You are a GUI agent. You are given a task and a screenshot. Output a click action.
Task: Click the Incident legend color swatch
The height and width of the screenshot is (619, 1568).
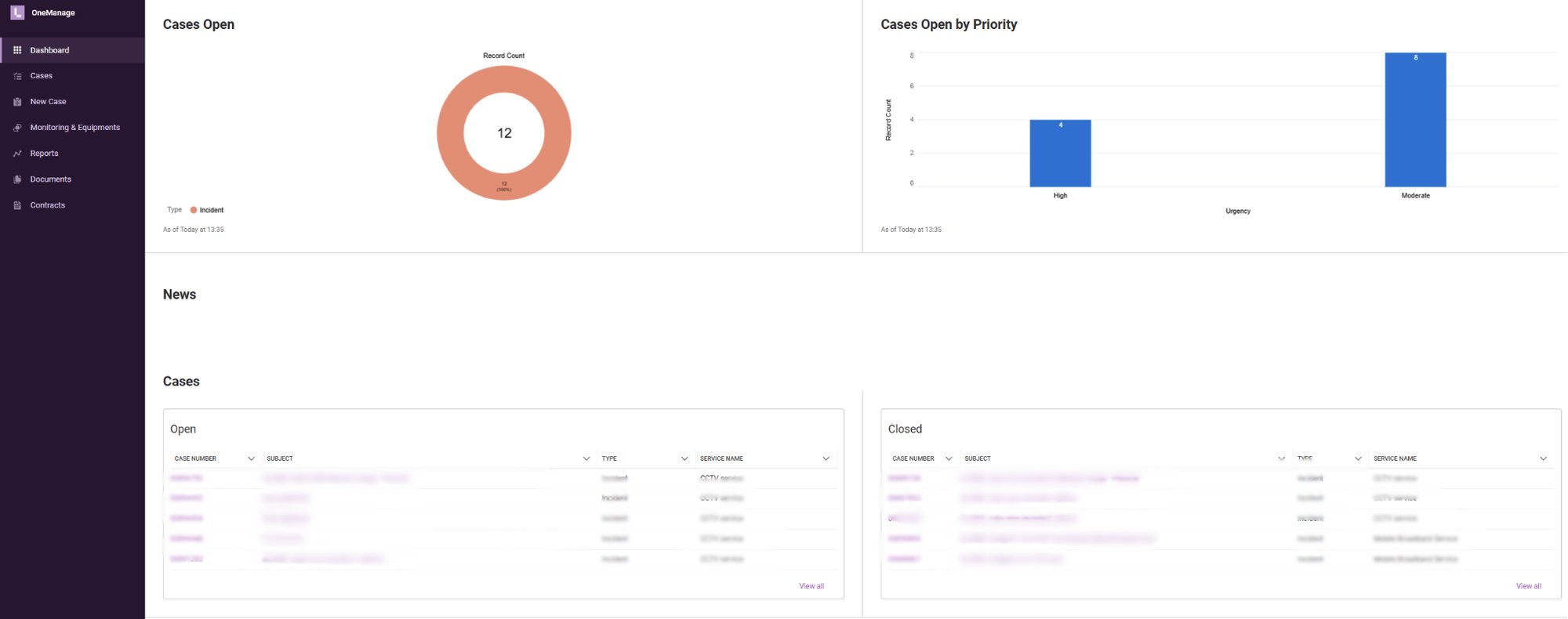click(194, 210)
